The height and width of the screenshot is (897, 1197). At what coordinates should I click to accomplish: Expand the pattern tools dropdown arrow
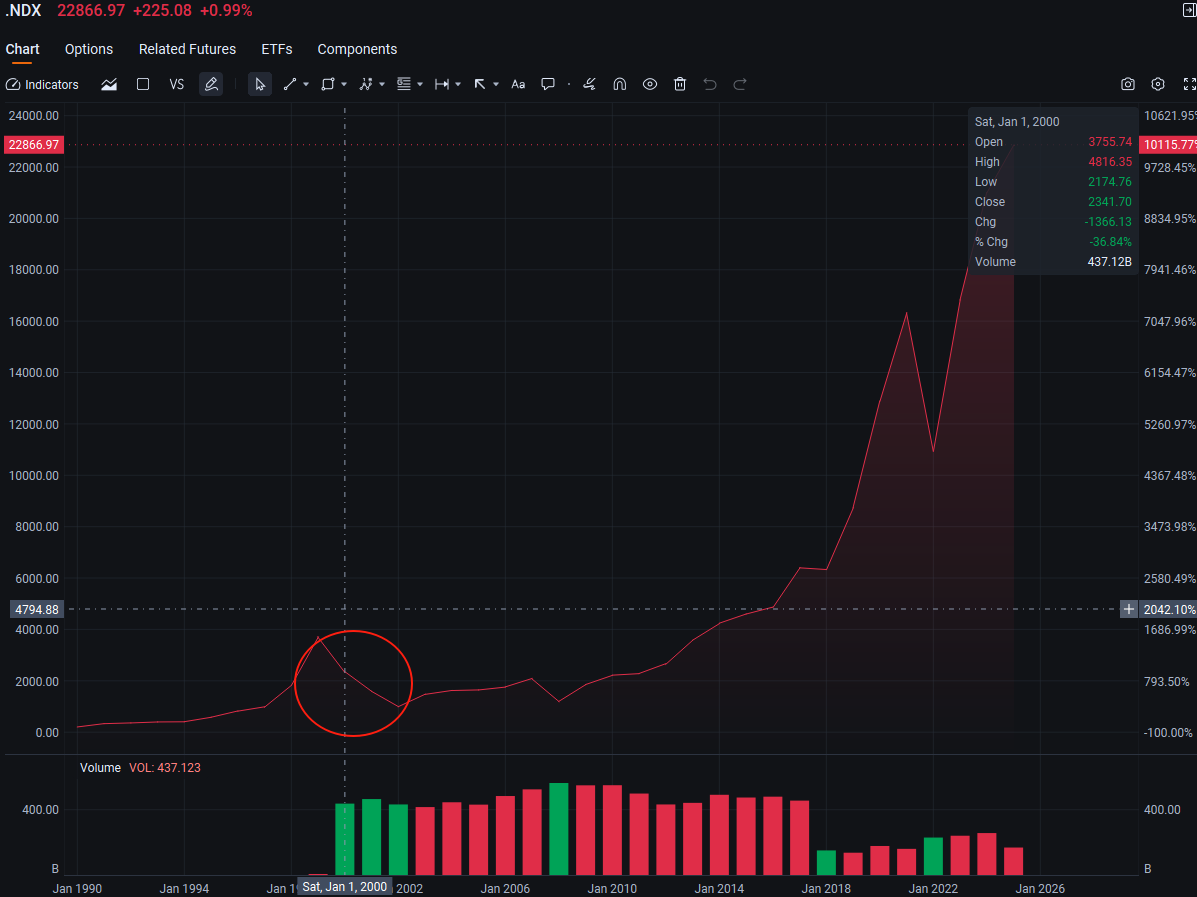382,85
